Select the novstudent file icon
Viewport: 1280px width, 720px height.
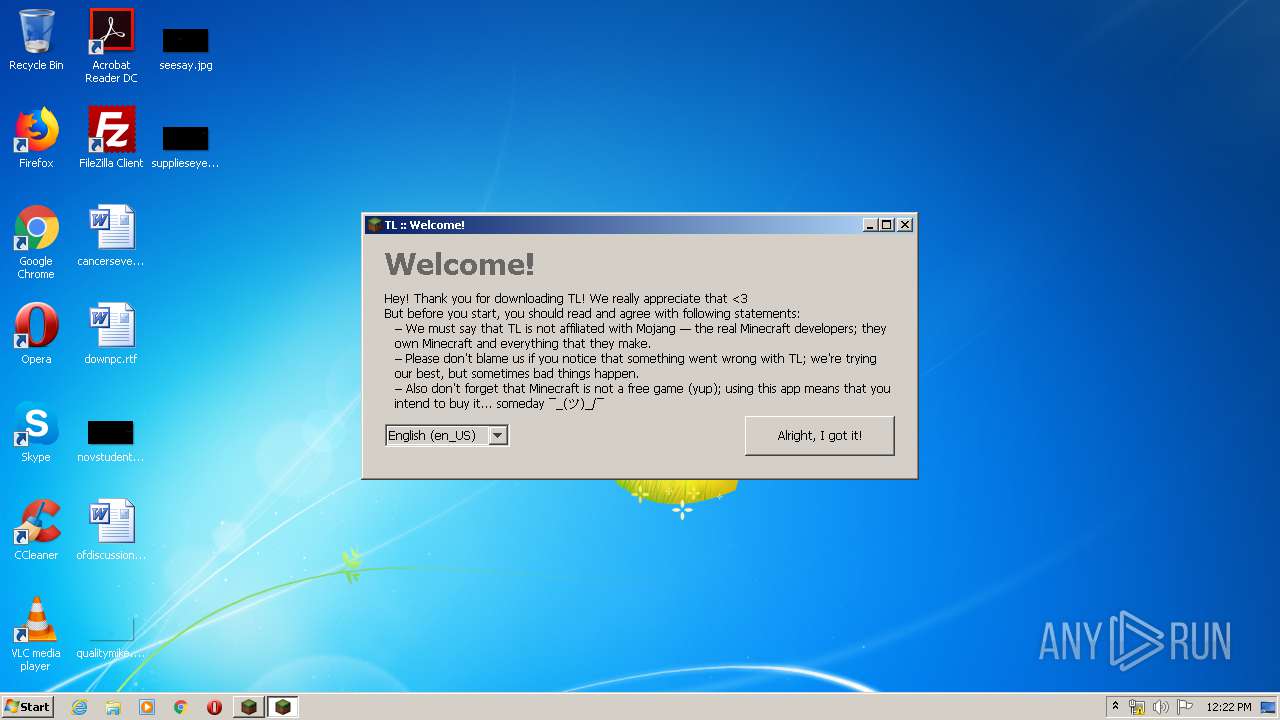(111, 440)
